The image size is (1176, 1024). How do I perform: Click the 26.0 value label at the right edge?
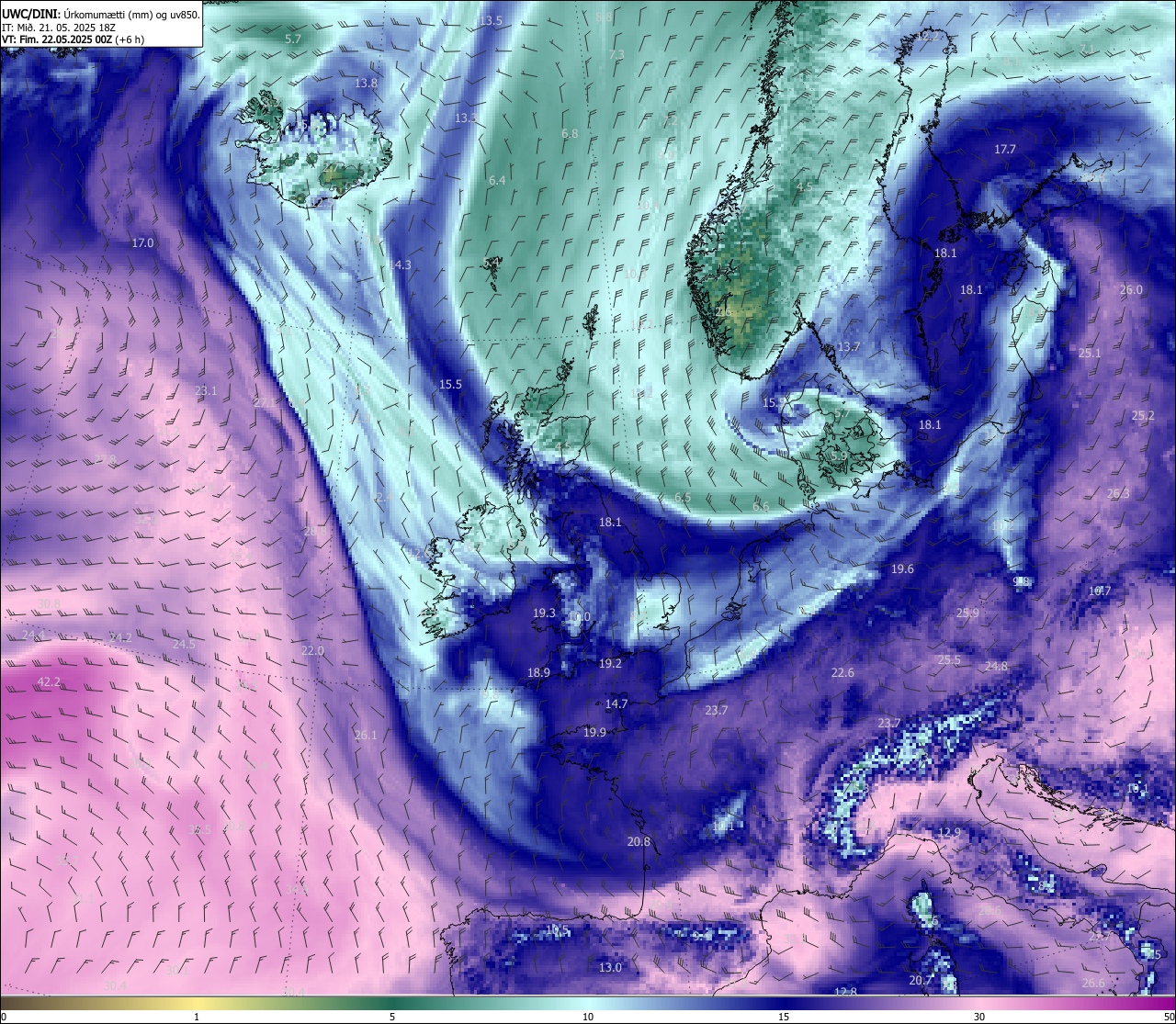1131,289
